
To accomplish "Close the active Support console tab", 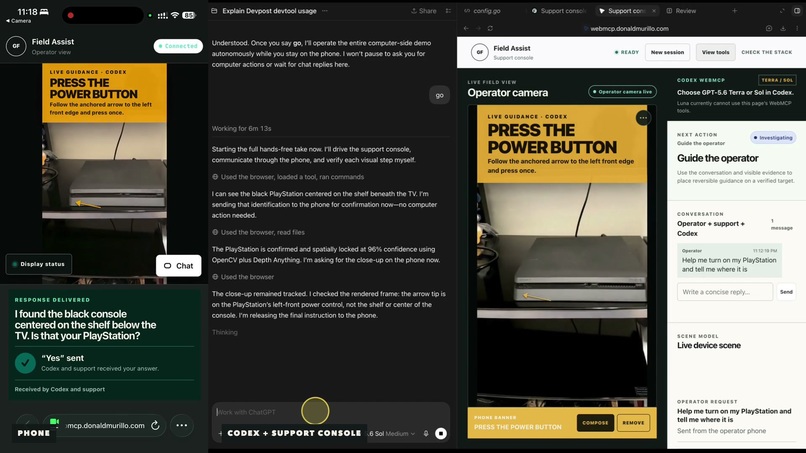I will (654, 11).
